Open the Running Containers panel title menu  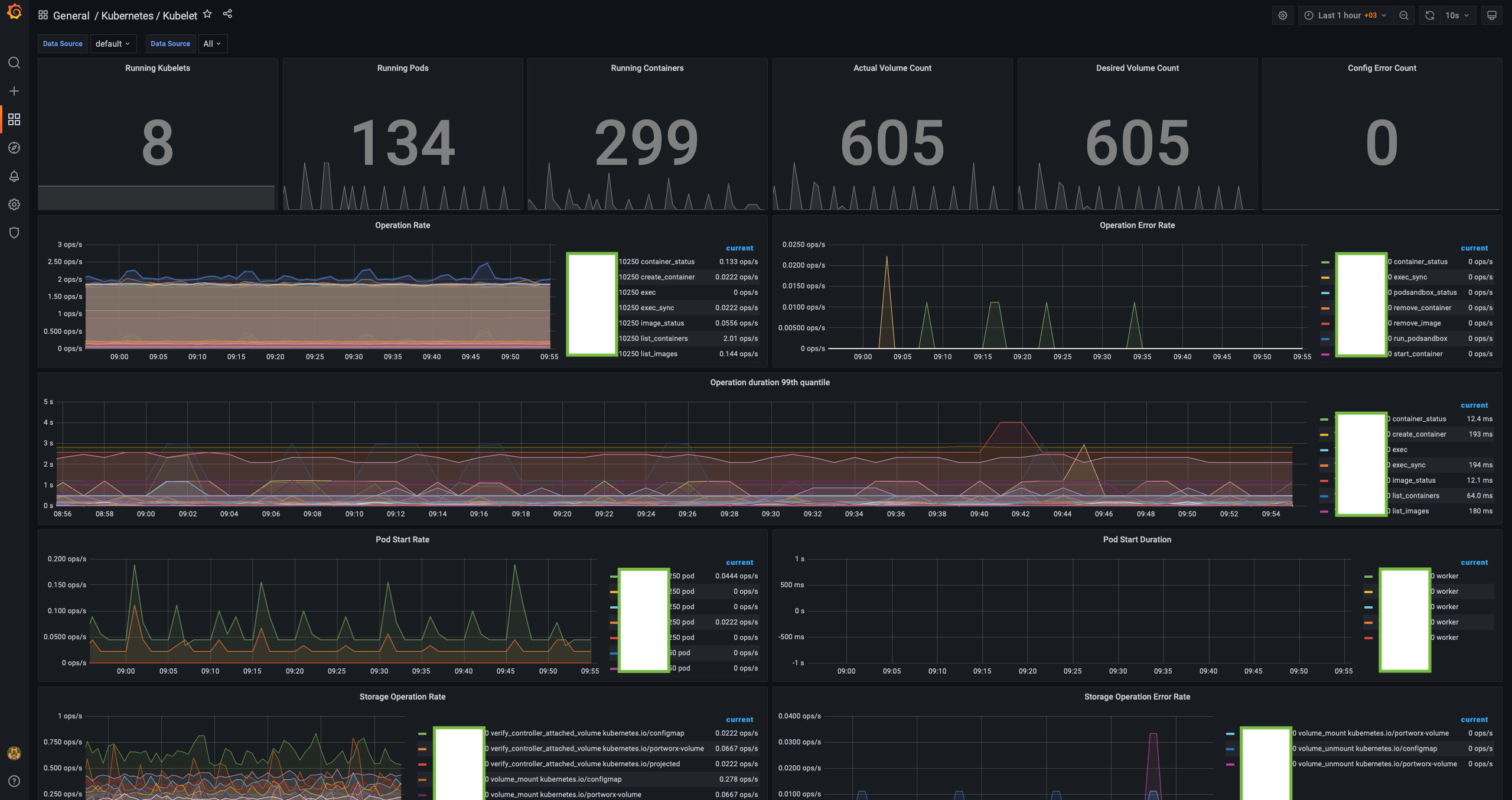coord(647,68)
